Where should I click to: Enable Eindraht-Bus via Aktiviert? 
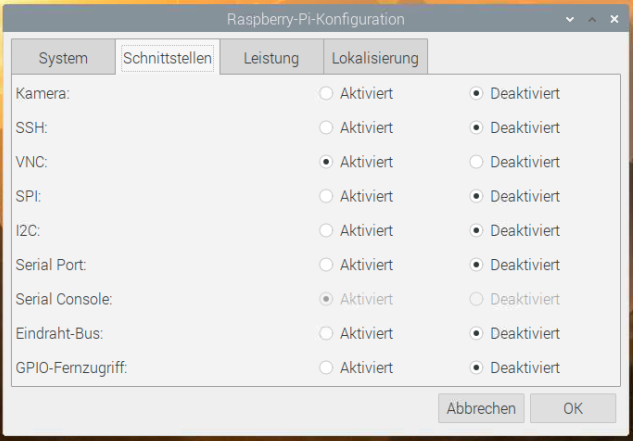326,333
